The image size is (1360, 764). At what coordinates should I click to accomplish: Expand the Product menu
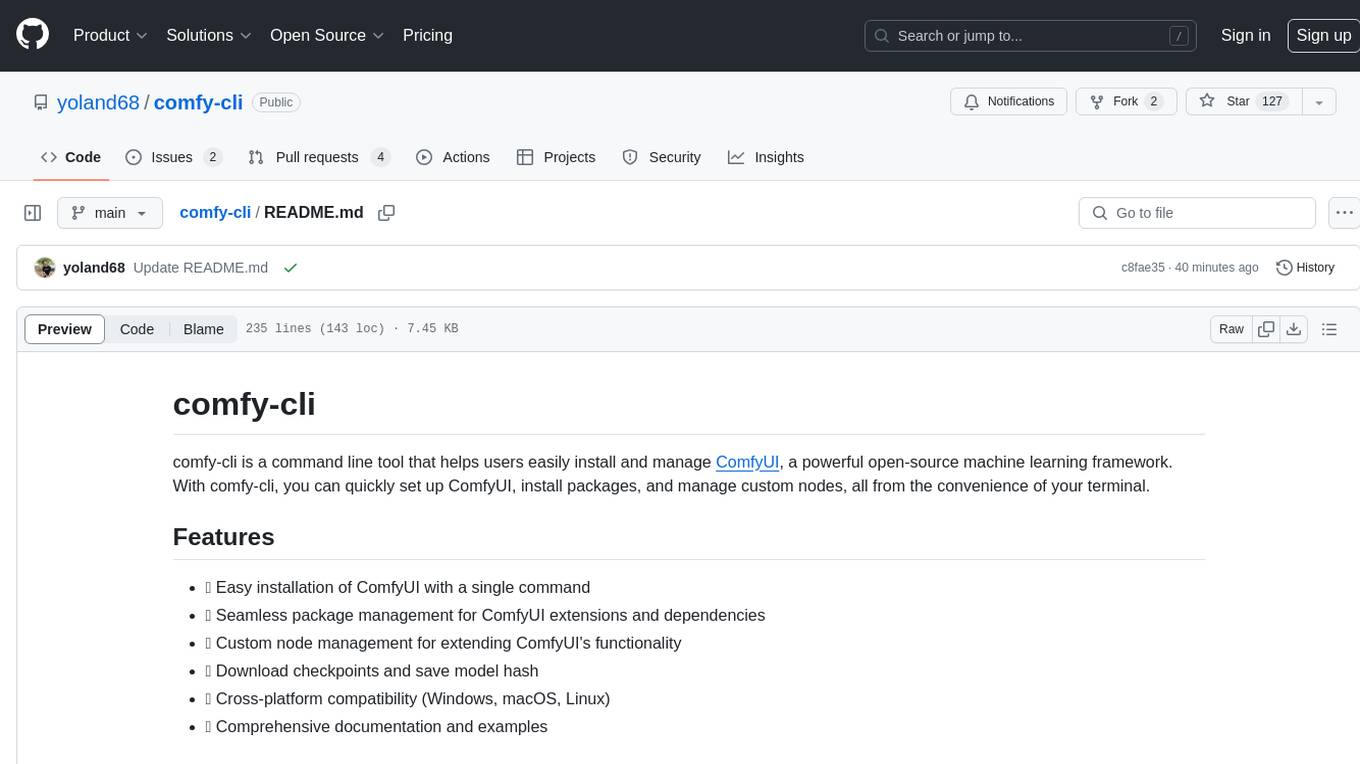[x=110, y=35]
